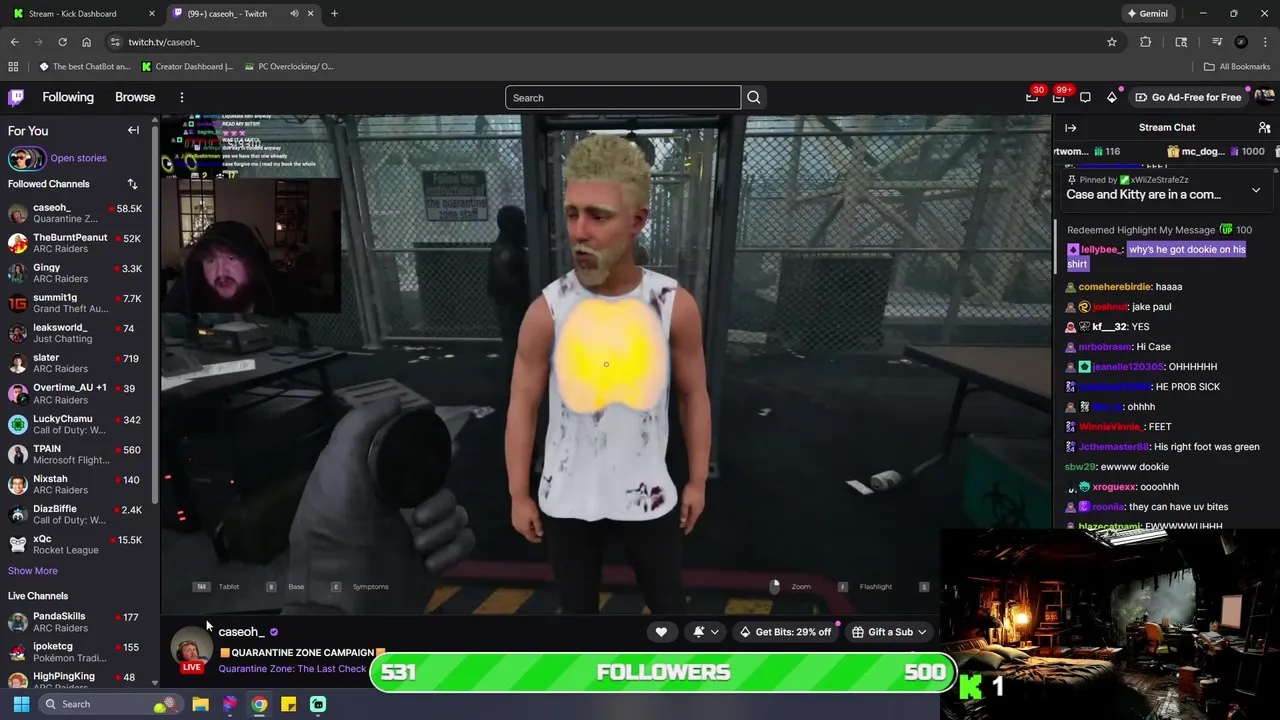The image size is (1280, 720).
Task: Expand Show More followed channels
Action: (32, 571)
